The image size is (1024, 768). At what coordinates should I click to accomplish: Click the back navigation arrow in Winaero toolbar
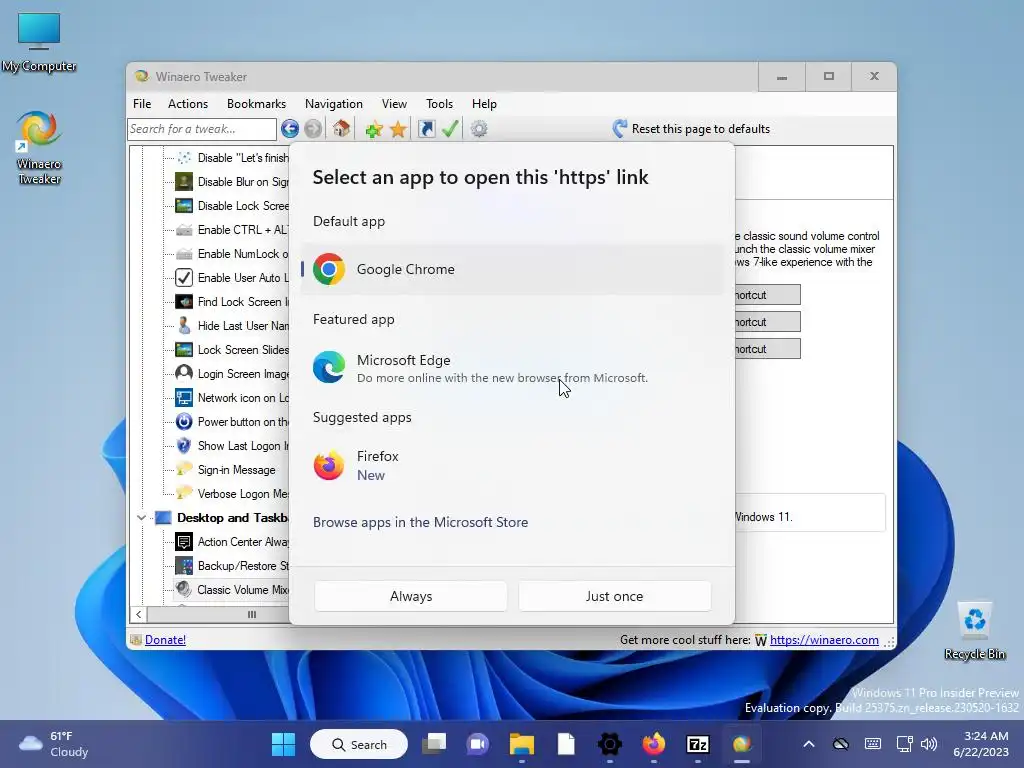tap(290, 129)
